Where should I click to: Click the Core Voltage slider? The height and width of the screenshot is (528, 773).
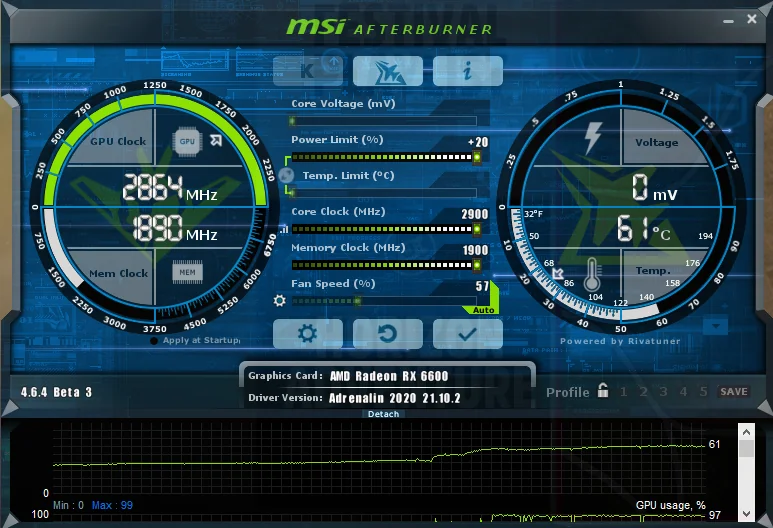(x=384, y=121)
